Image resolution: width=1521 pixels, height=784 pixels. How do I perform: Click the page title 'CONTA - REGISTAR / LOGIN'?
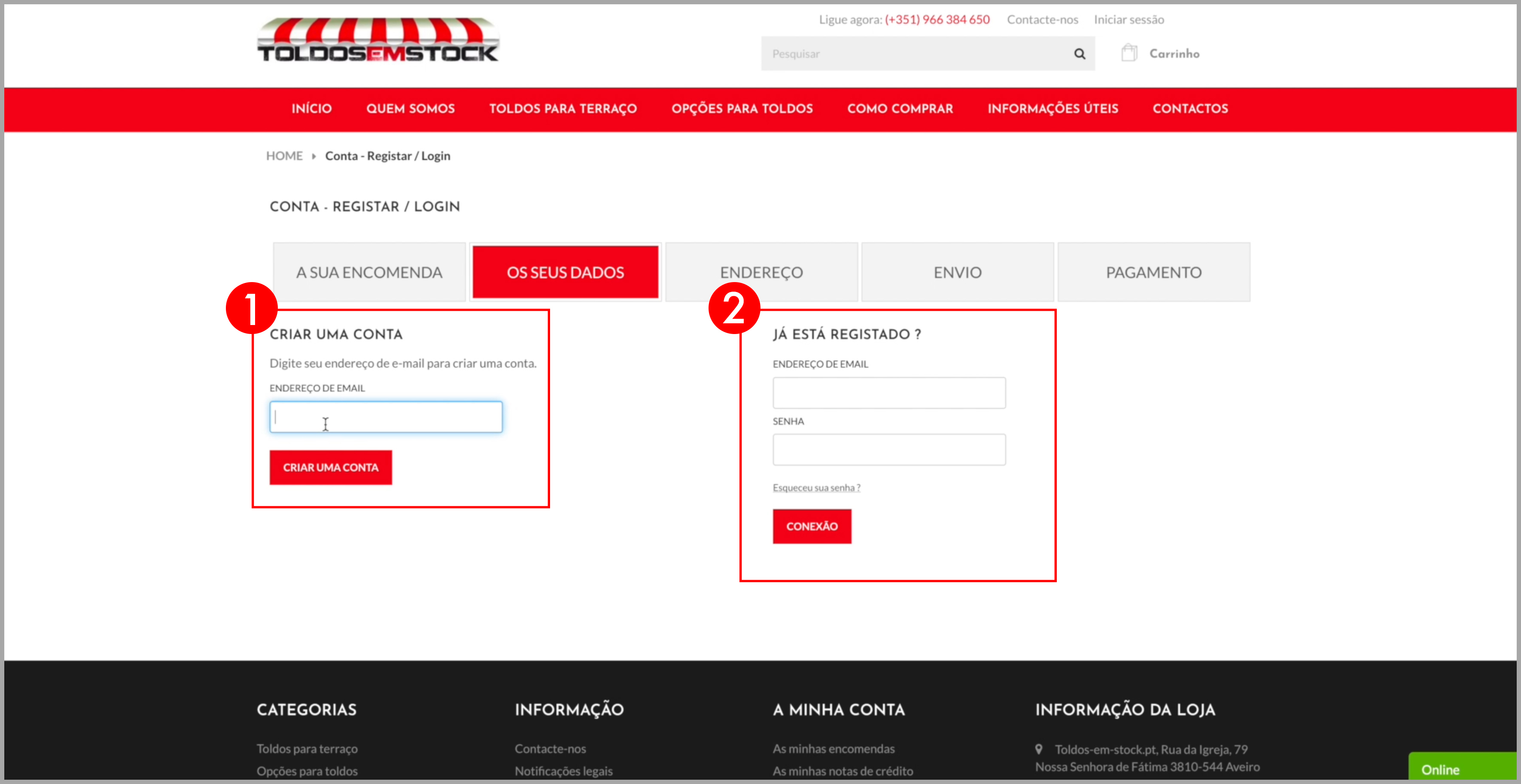point(364,207)
